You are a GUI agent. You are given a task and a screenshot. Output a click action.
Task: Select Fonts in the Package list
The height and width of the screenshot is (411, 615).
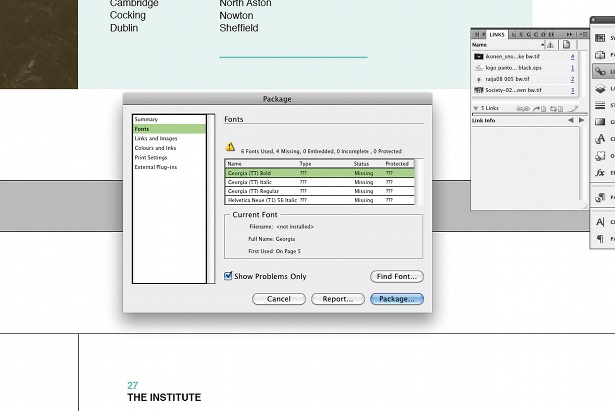click(x=169, y=129)
